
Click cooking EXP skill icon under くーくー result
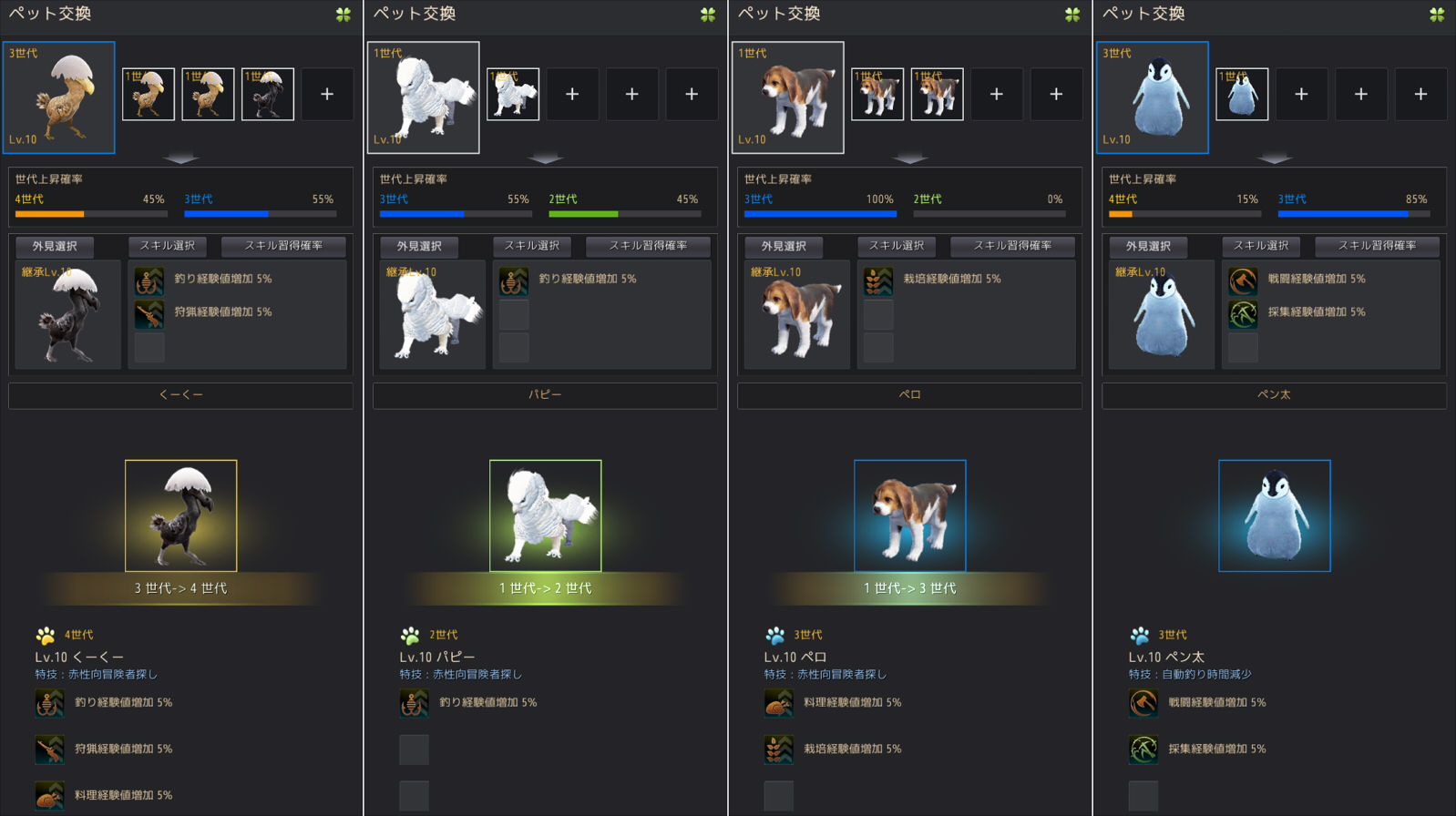point(49,795)
